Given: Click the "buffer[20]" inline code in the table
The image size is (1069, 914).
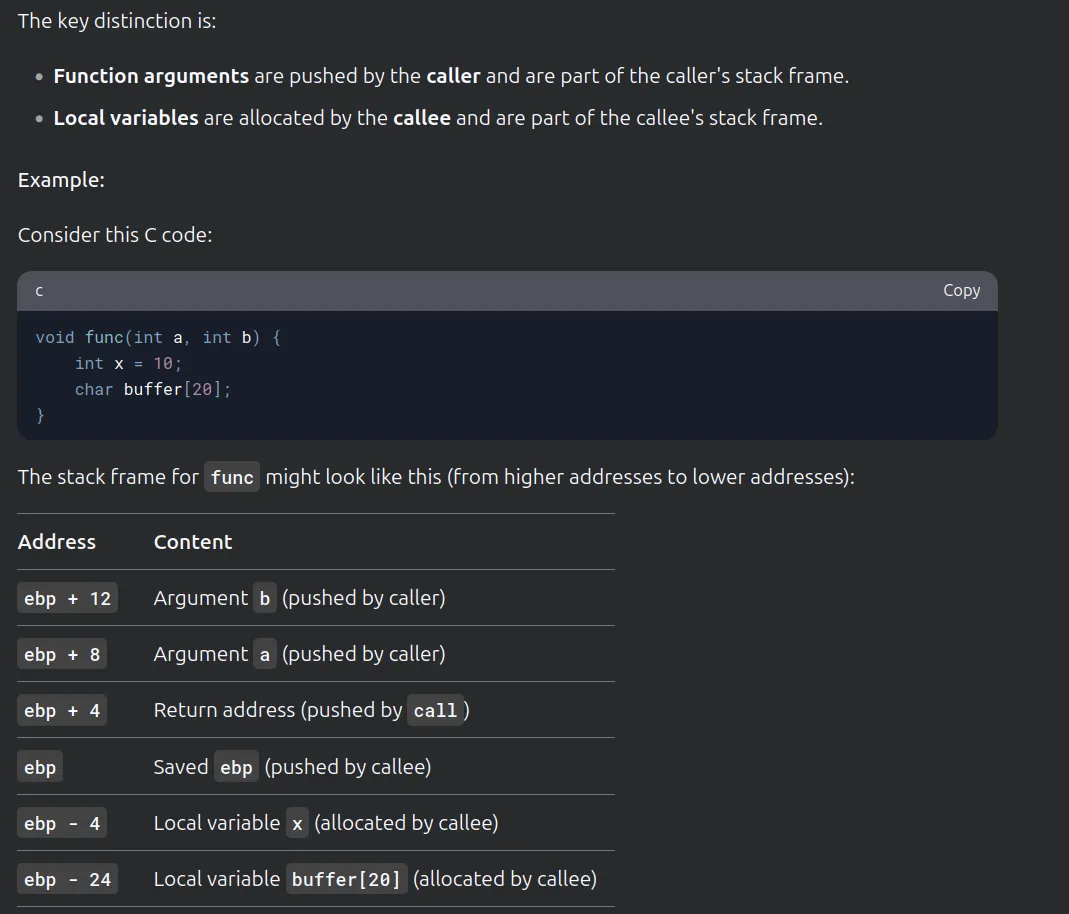Looking at the screenshot, I should pyautogui.click(x=346, y=879).
